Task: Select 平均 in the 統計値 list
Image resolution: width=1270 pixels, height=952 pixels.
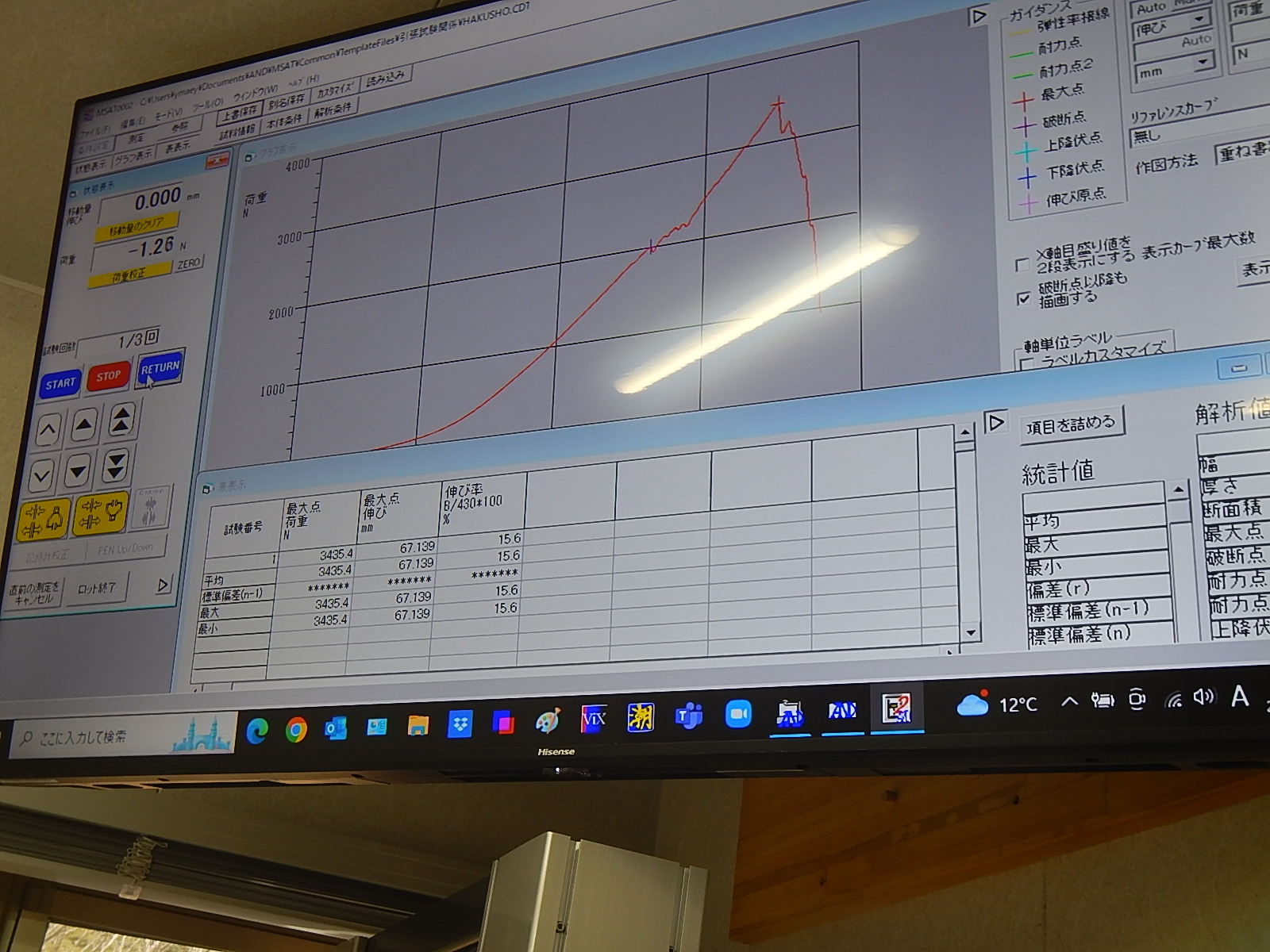Action: (1095, 520)
